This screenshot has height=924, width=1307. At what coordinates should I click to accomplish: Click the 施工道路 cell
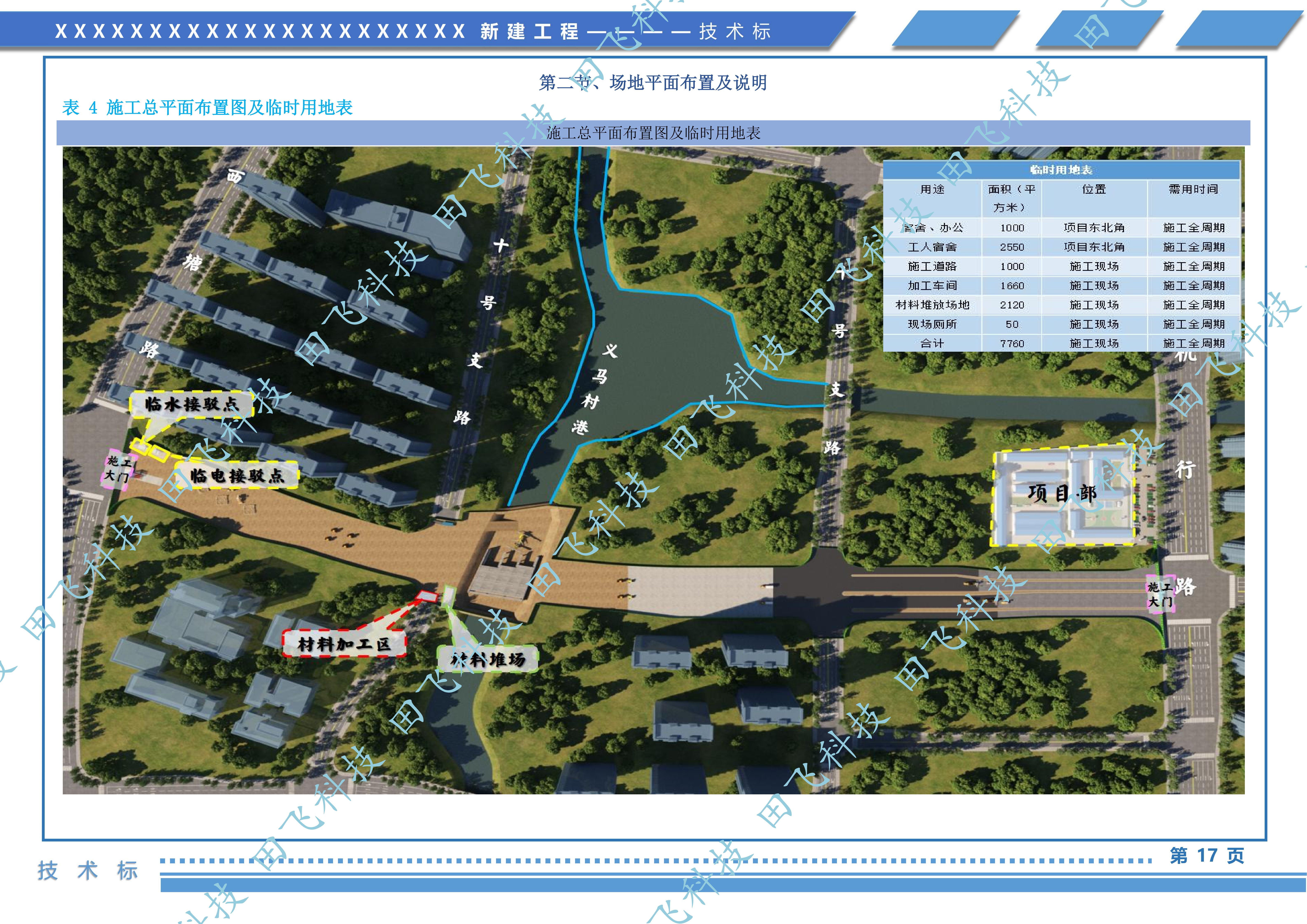pyautogui.click(x=932, y=266)
